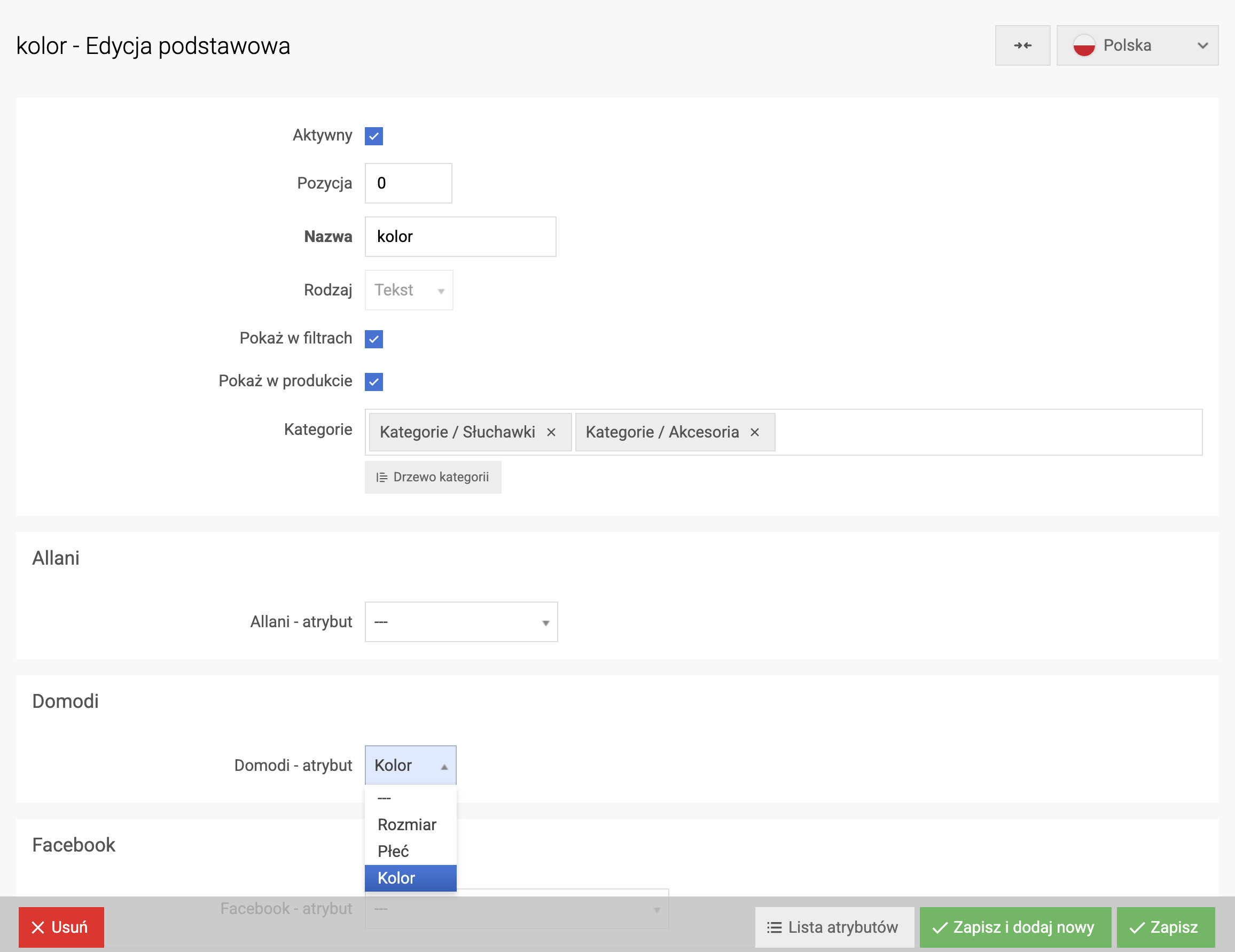Screen dimensions: 1235x952
Task: Click the Pozycja number field
Action: (x=408, y=183)
